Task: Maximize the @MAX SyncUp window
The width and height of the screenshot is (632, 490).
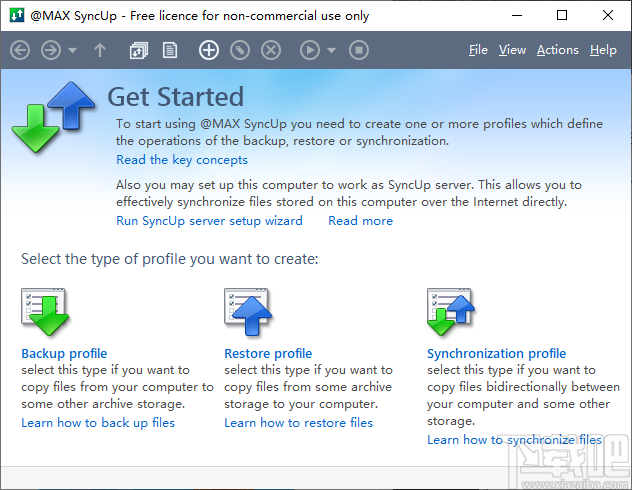Action: pyautogui.click(x=562, y=15)
